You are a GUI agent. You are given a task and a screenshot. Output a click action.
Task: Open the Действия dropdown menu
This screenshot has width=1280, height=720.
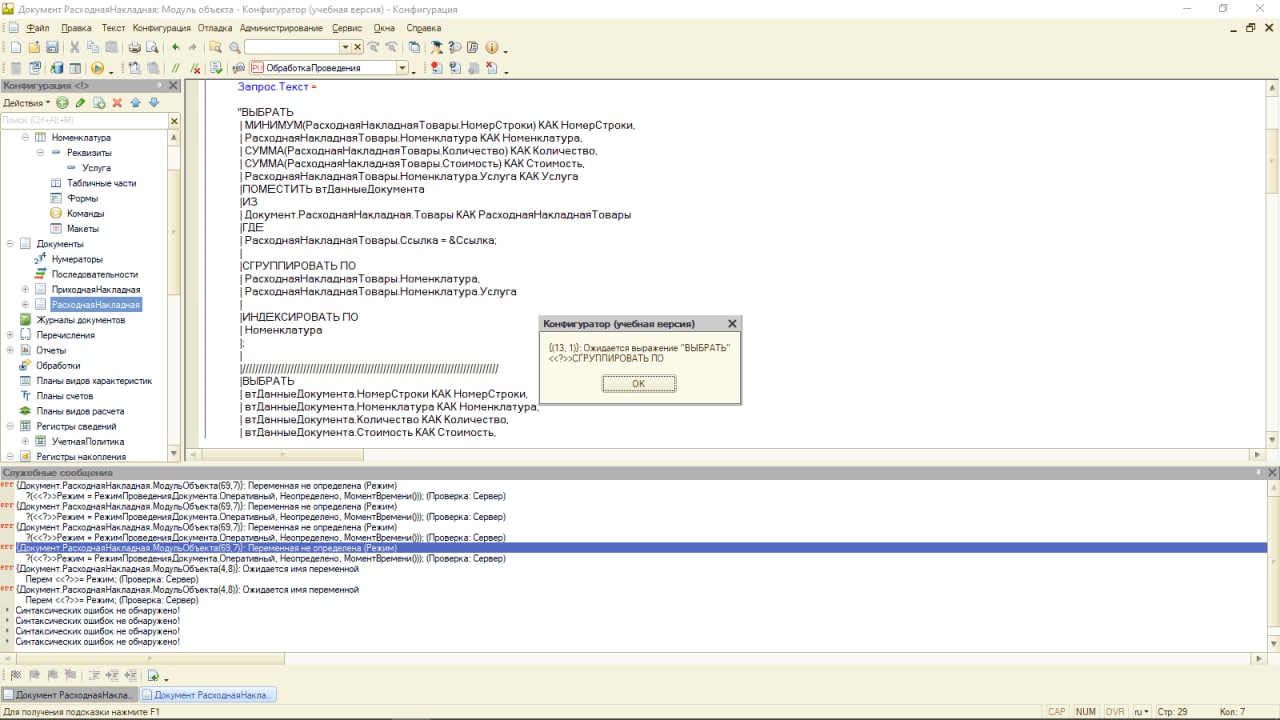coord(26,103)
